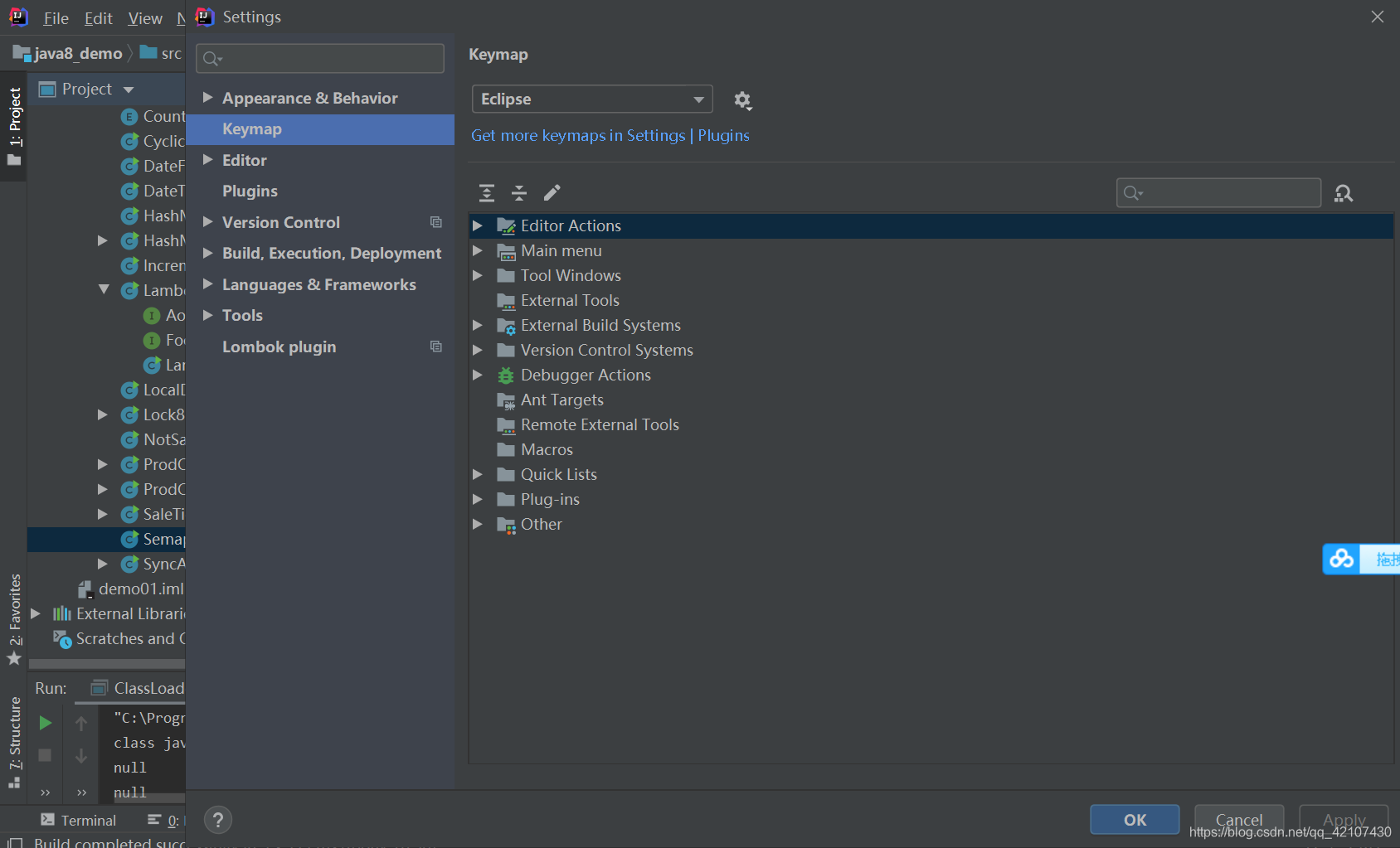This screenshot has width=1400, height=848.
Task: Click the OK button
Action: (1135, 820)
